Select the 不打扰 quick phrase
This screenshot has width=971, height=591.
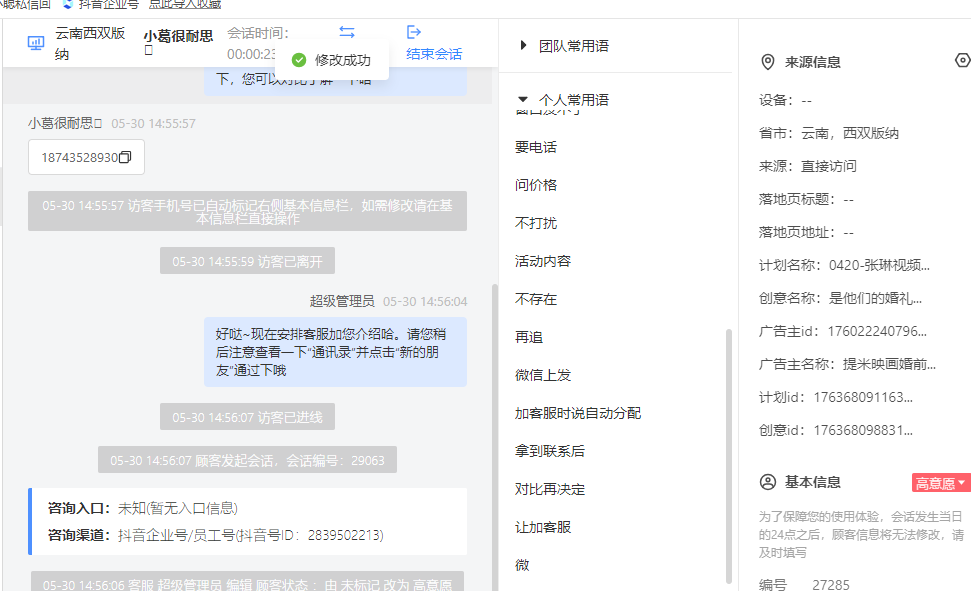point(536,223)
